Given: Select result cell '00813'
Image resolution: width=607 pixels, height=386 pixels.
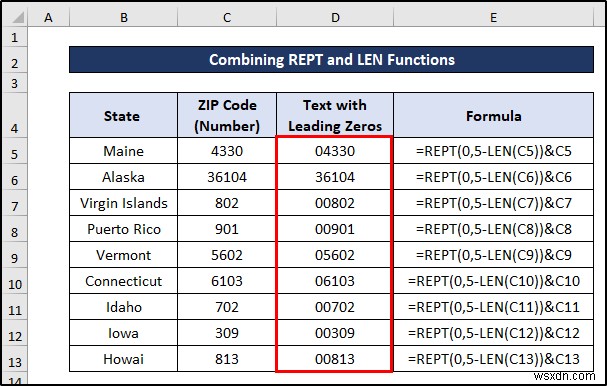Looking at the screenshot, I should 335,359.
